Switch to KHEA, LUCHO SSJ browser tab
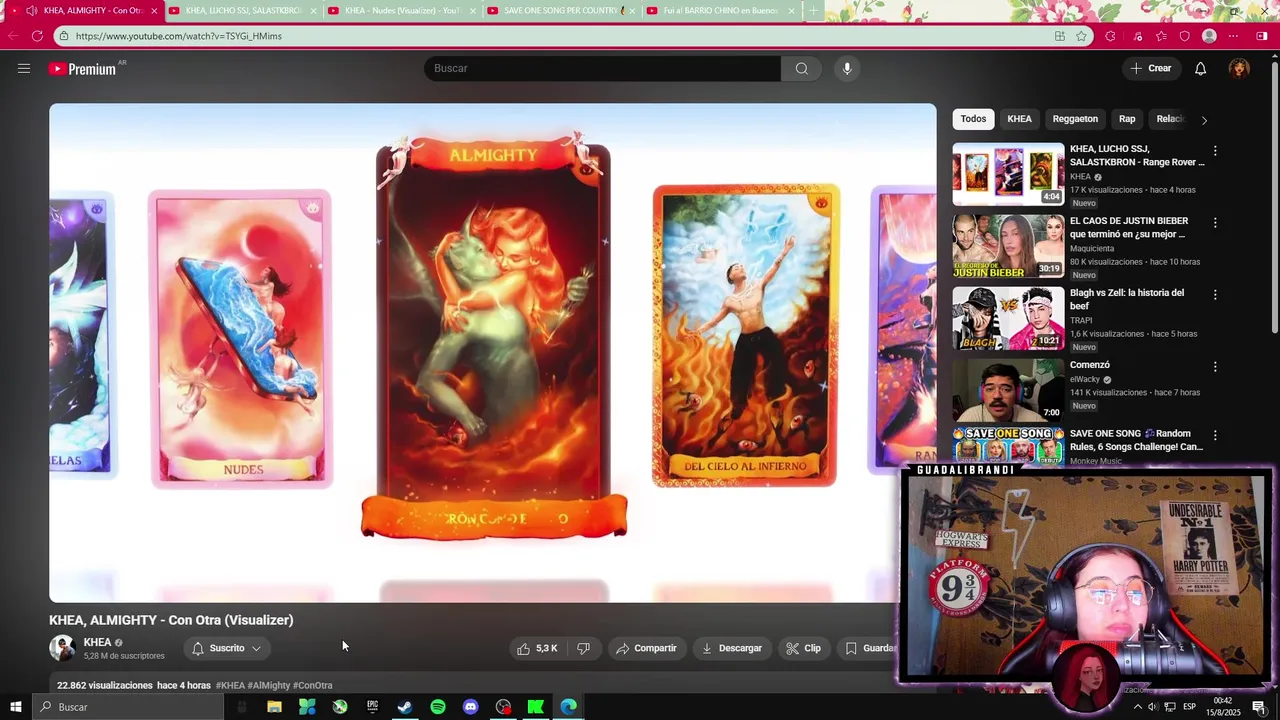This screenshot has height=720, width=1280. tap(243, 11)
